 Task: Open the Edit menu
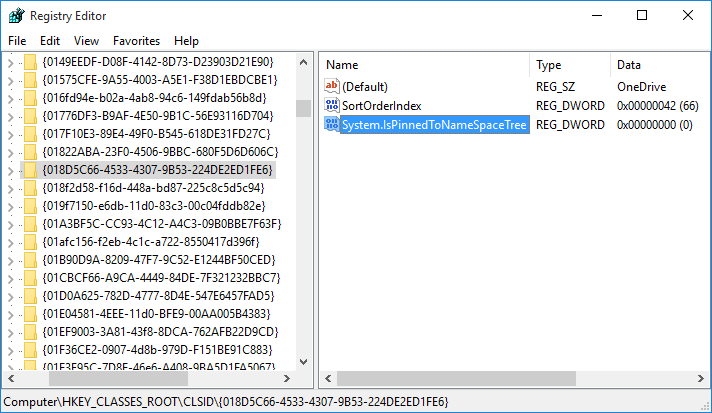click(50, 41)
